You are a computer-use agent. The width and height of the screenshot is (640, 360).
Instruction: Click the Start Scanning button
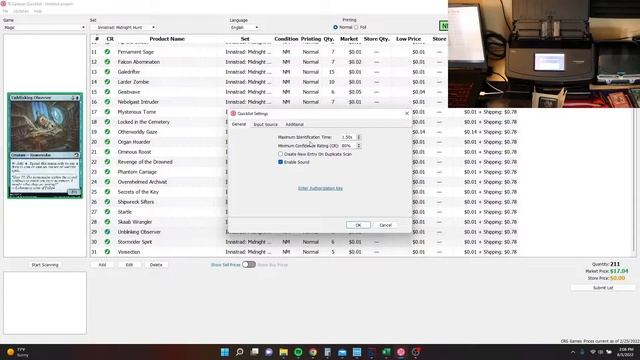click(45, 265)
